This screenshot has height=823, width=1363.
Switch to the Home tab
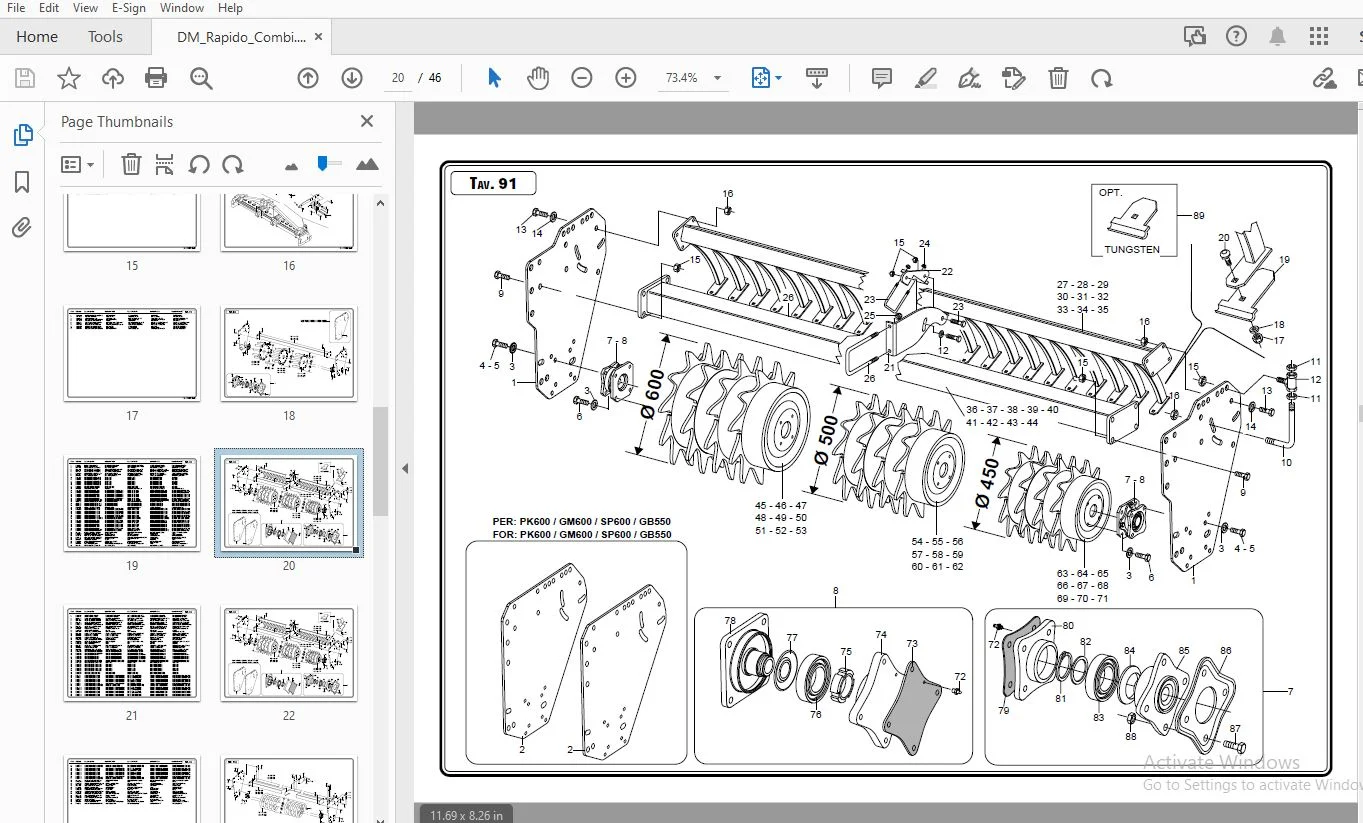(37, 37)
